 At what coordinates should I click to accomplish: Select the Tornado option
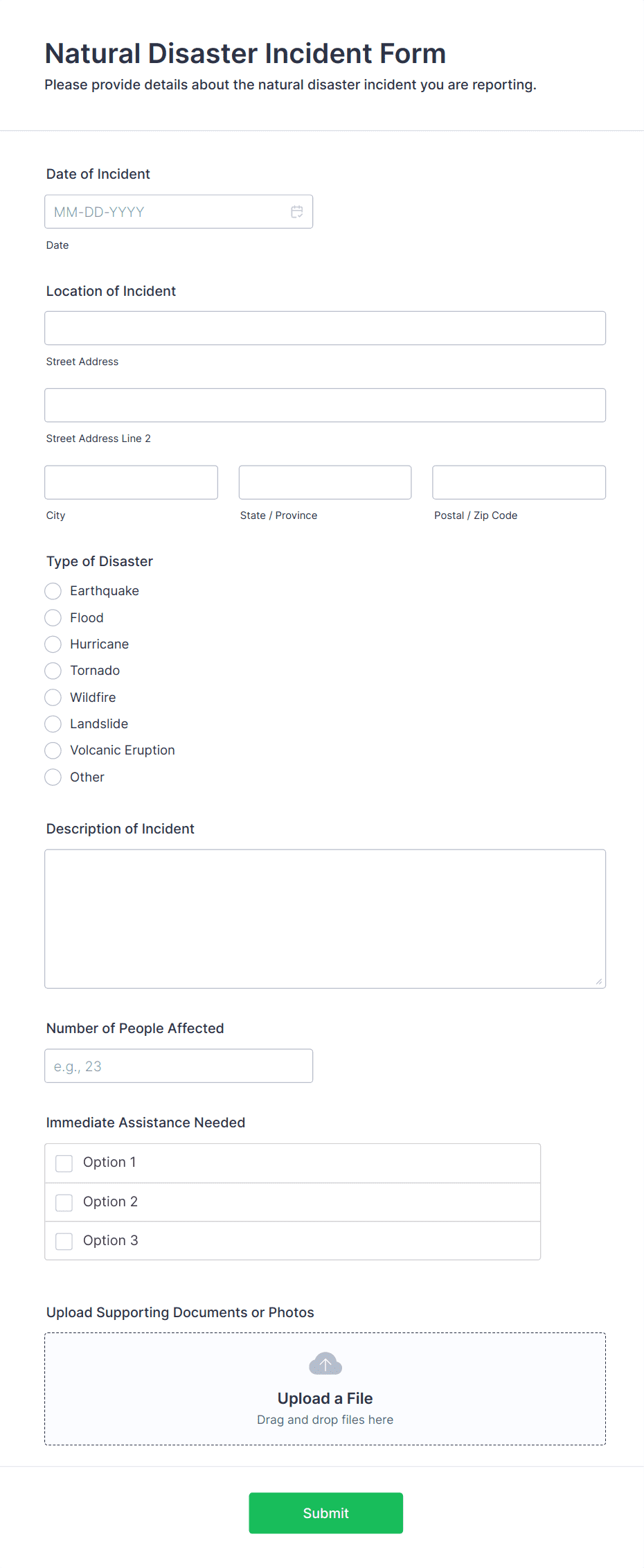[53, 671]
